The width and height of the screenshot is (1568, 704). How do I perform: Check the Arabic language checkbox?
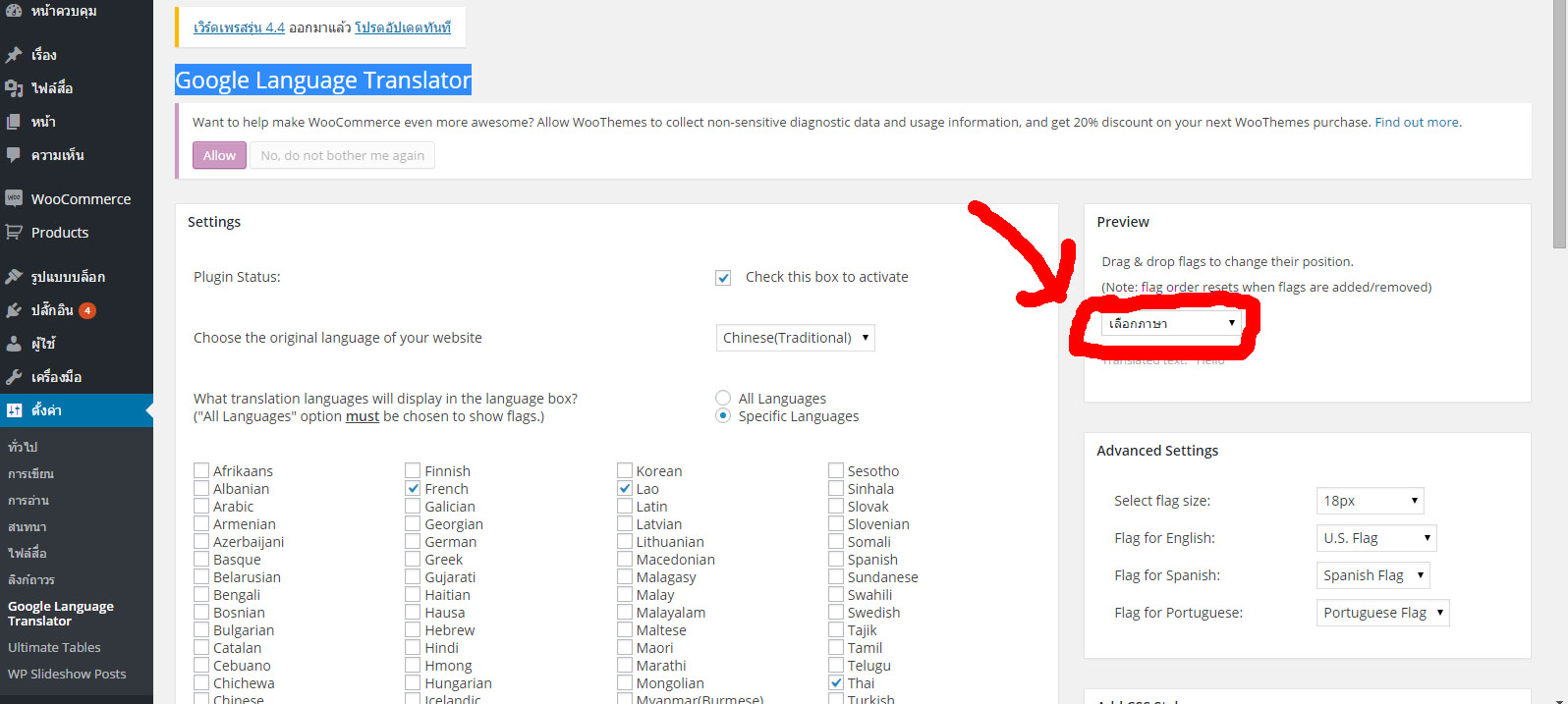click(x=201, y=506)
